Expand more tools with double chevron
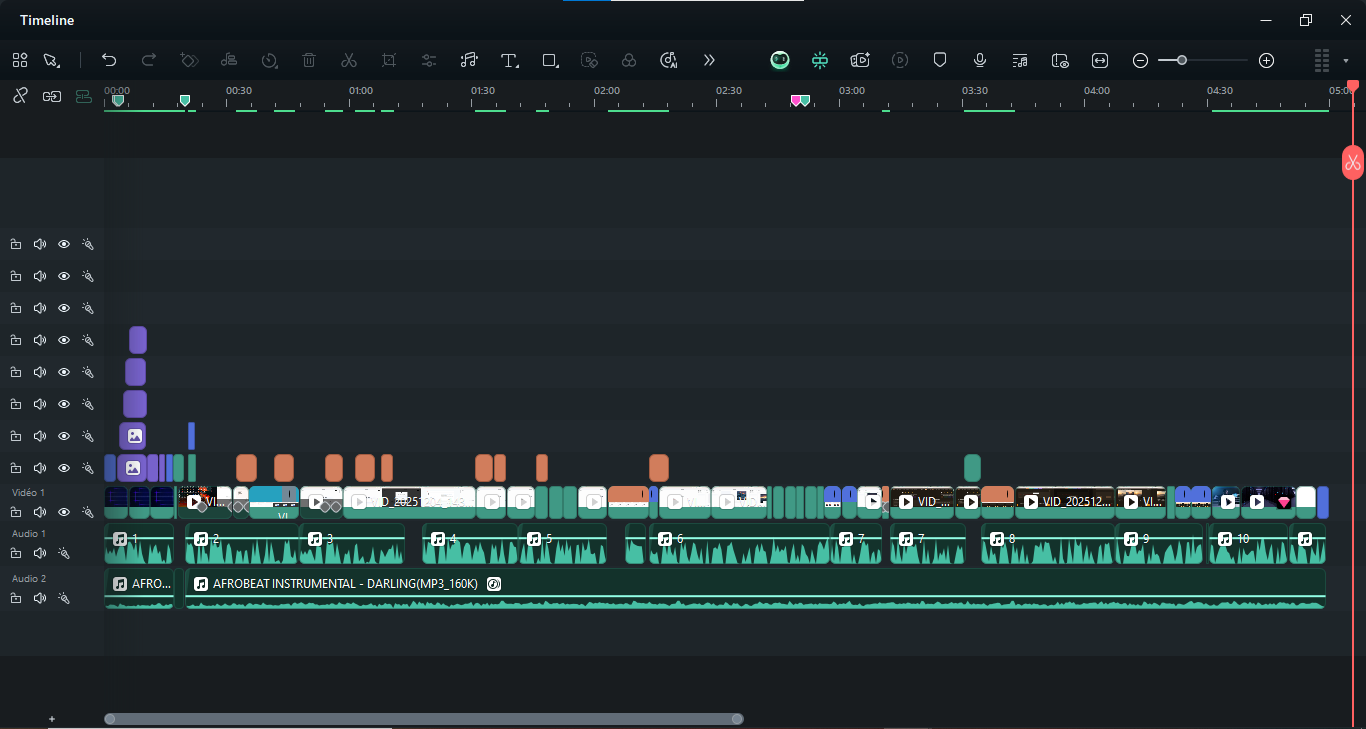This screenshot has height=729, width=1366. pos(709,60)
